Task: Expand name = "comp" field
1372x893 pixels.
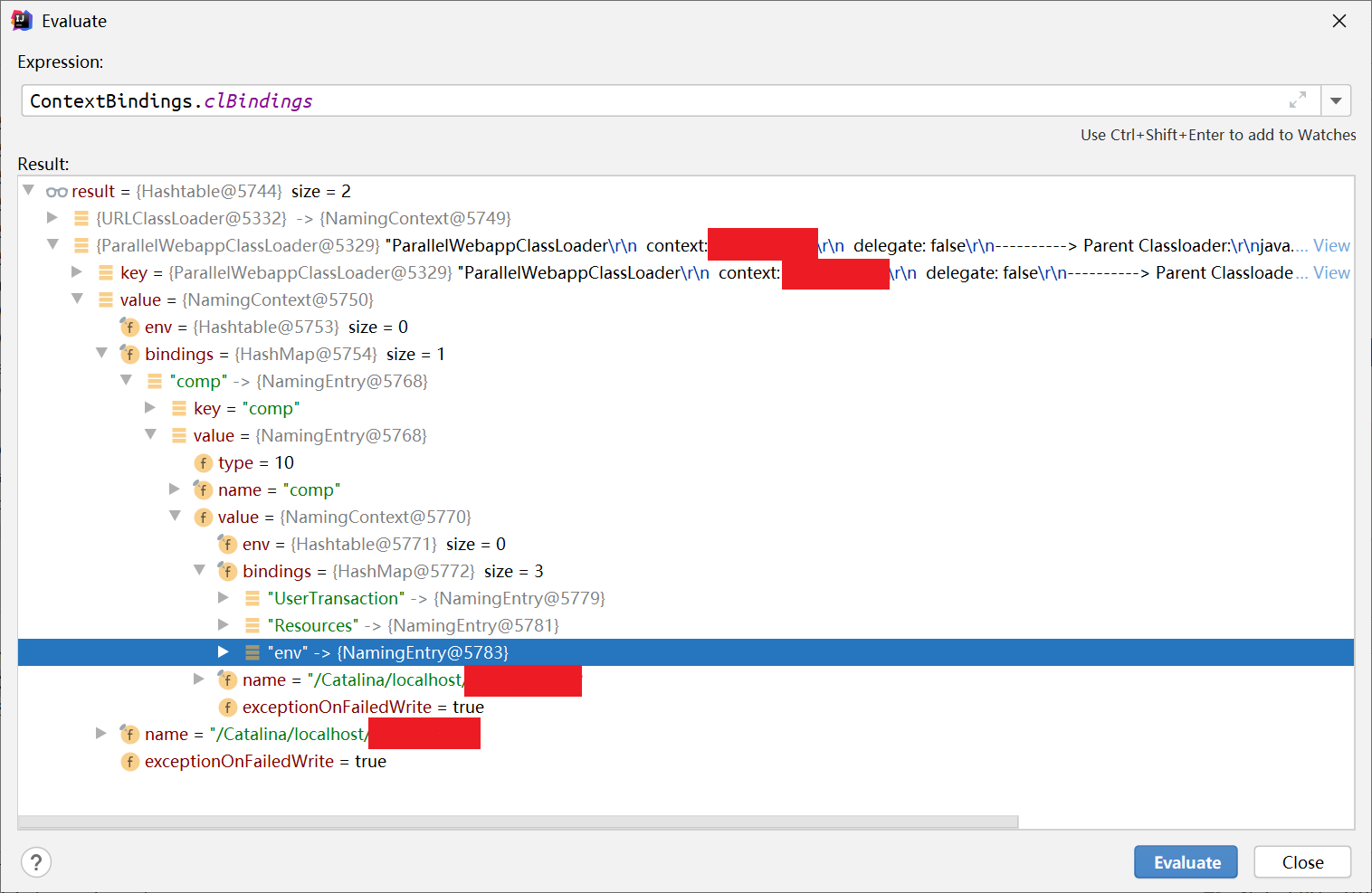Action: (175, 489)
